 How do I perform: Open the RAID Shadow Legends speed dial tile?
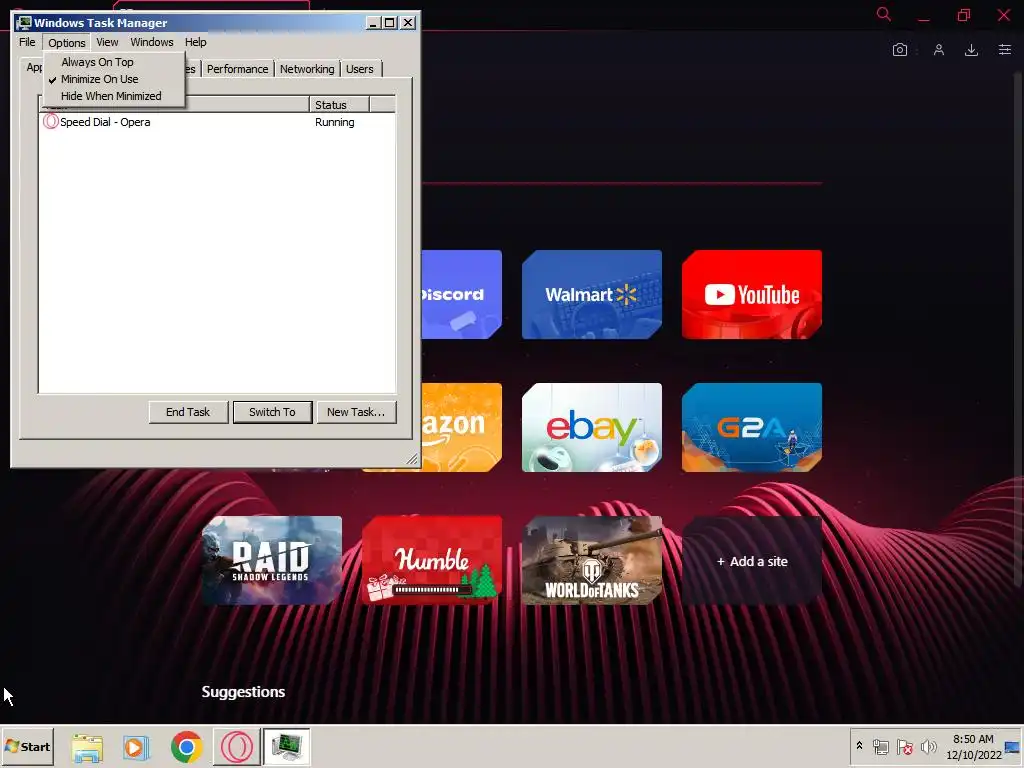pyautogui.click(x=272, y=561)
